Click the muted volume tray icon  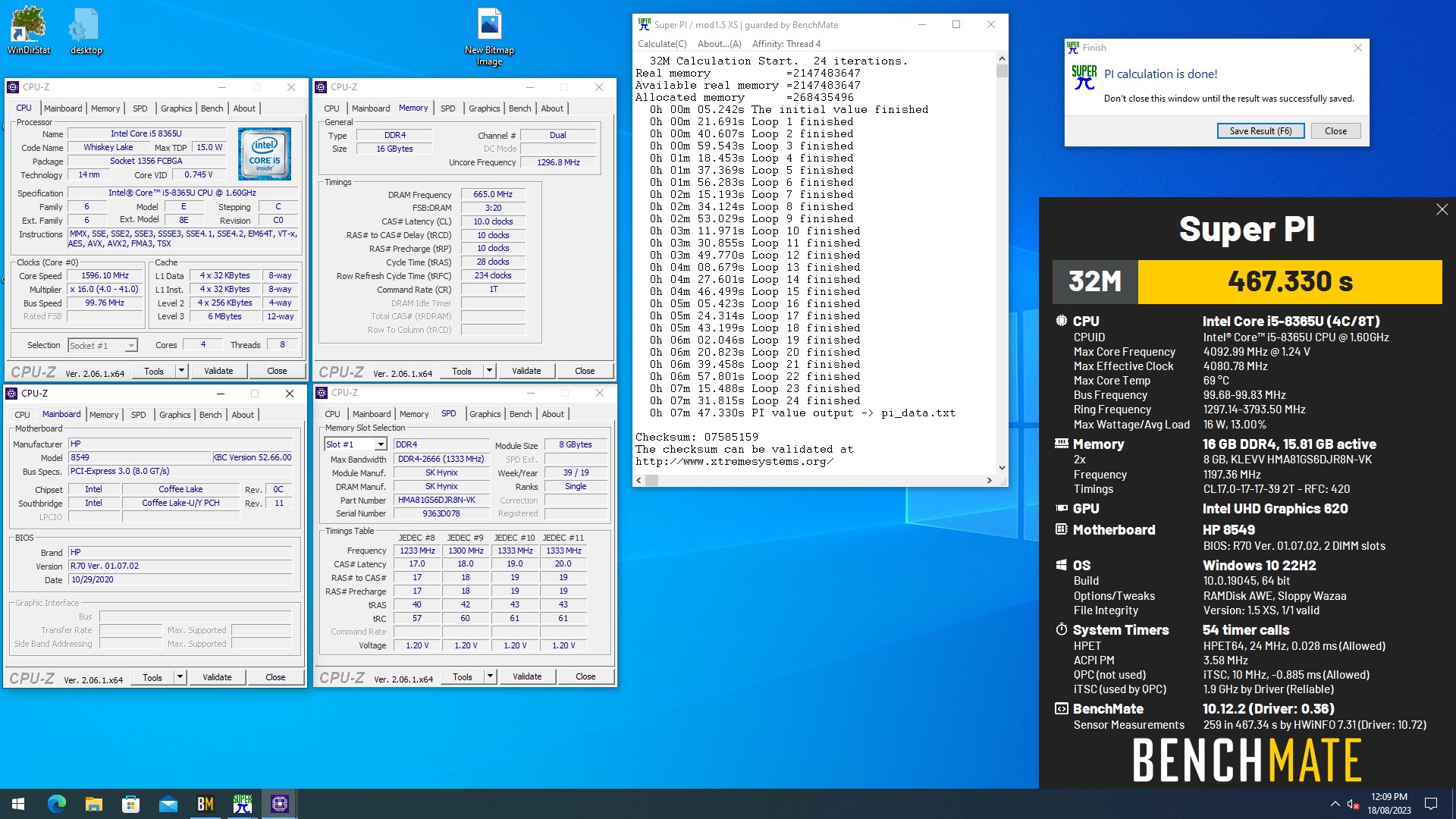[x=1352, y=804]
